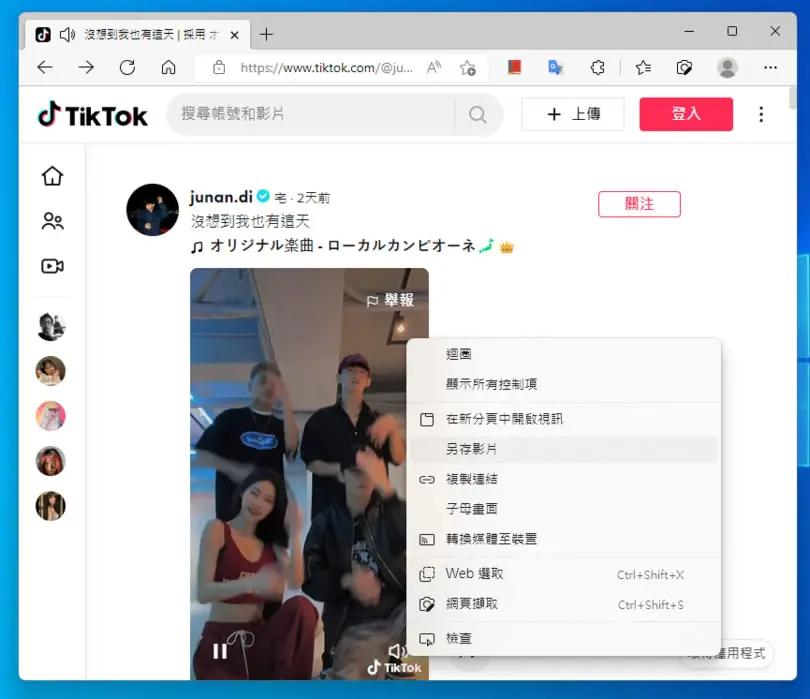The width and height of the screenshot is (810, 699).
Task: Click the 舉報 report flag on video
Action: 390,300
